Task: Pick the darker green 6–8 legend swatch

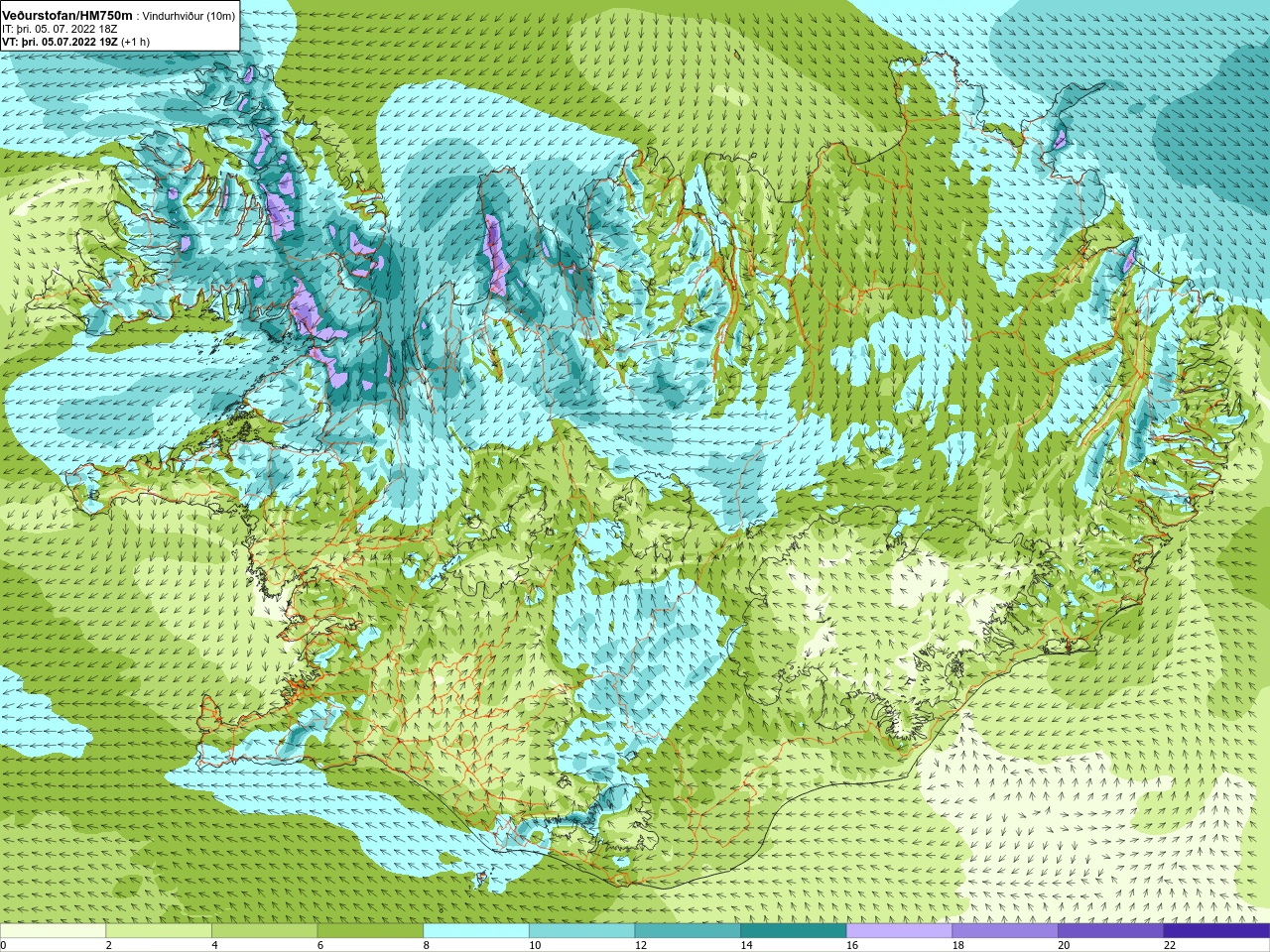Action: [x=370, y=931]
